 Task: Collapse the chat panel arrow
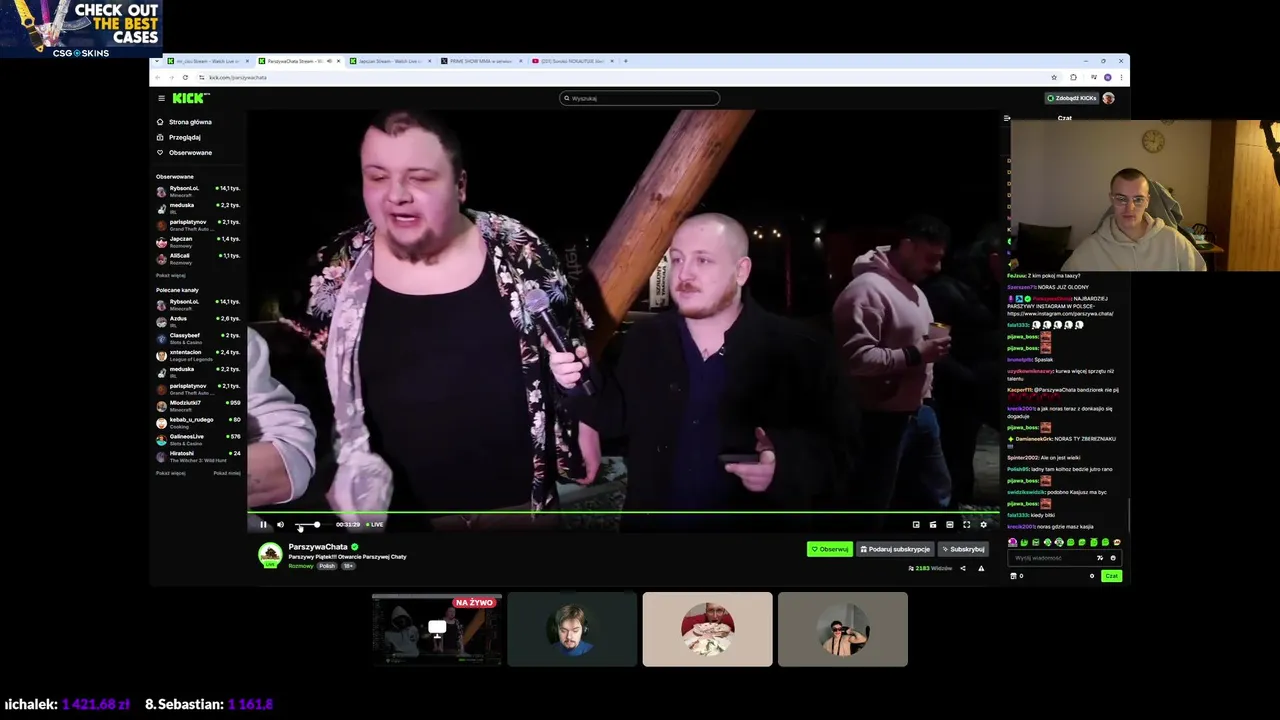tap(1007, 118)
